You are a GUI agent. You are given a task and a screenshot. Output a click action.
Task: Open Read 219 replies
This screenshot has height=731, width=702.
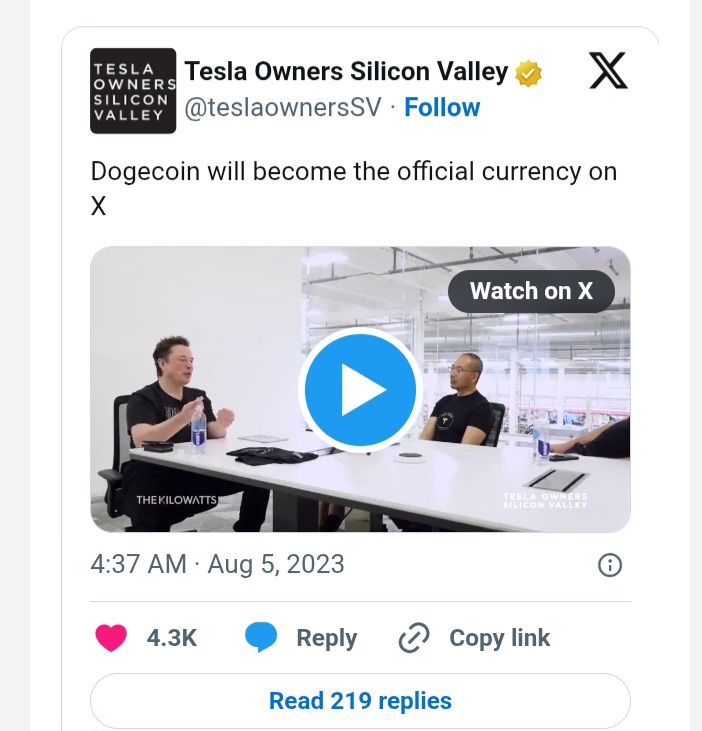pyautogui.click(x=360, y=700)
